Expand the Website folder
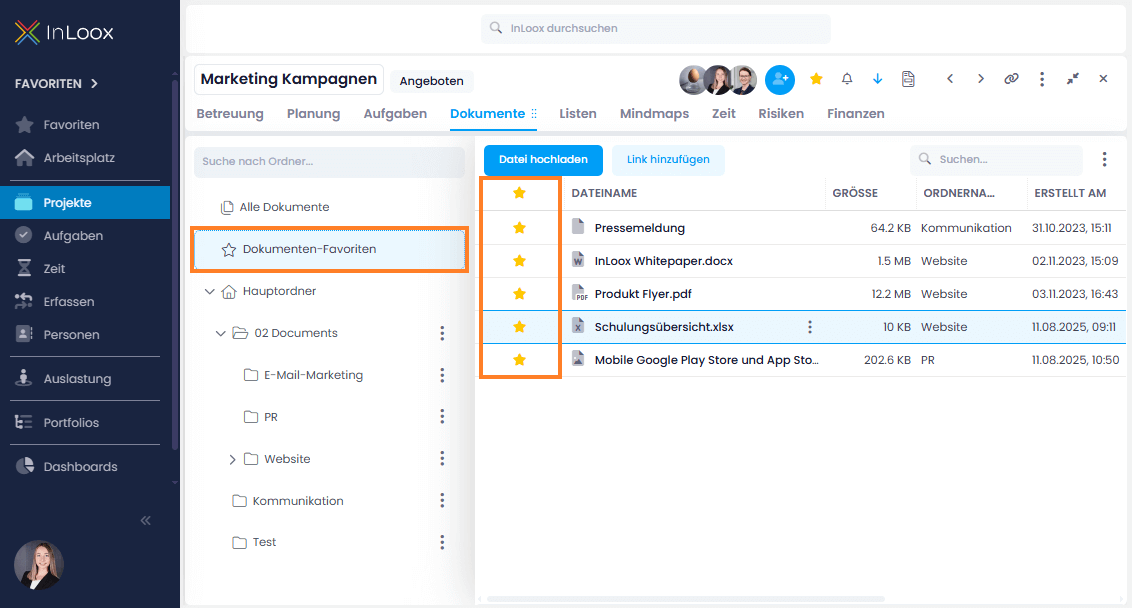Viewport: 1132px width, 608px height. [232, 459]
